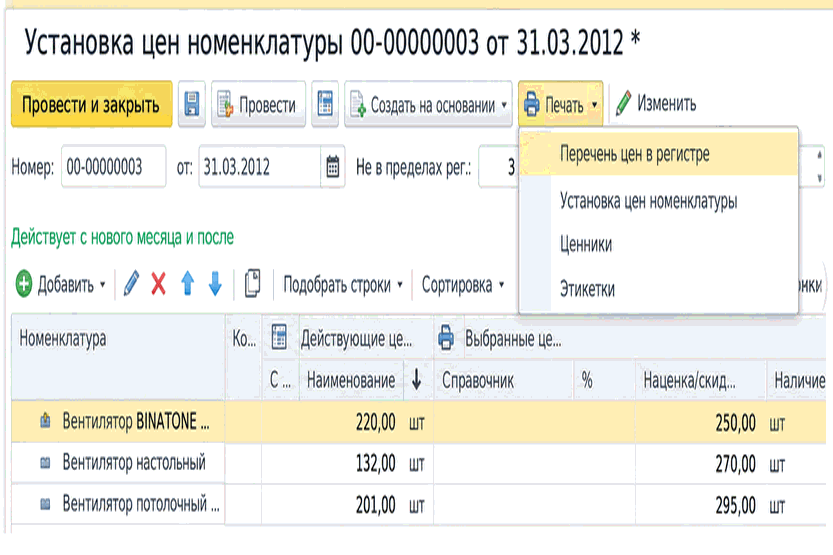Click the save diskette icon
Image resolution: width=833 pixels, height=555 pixels.
pos(191,104)
